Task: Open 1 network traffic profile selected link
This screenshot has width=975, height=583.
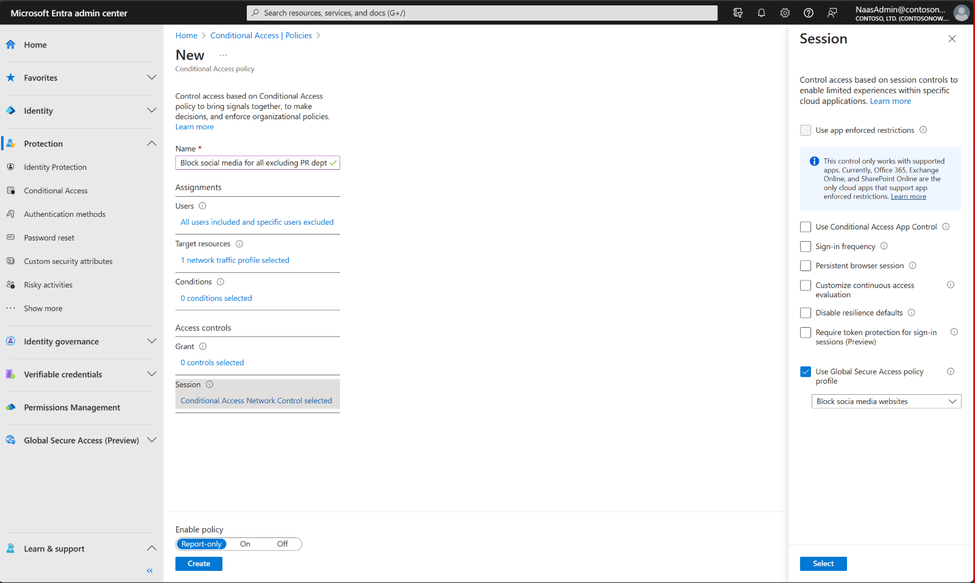Action: pyautogui.click(x=235, y=260)
